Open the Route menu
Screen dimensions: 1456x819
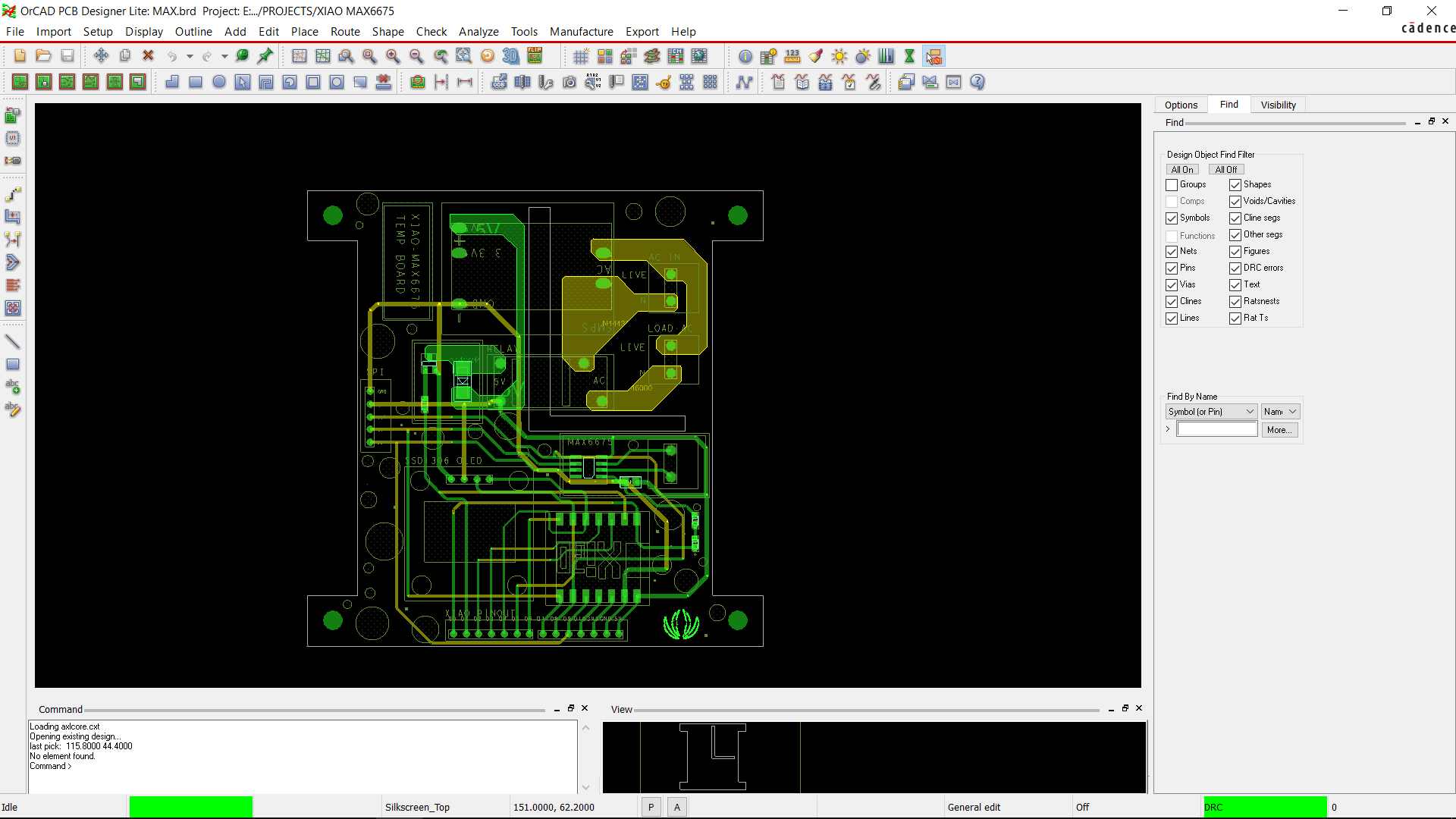(345, 32)
